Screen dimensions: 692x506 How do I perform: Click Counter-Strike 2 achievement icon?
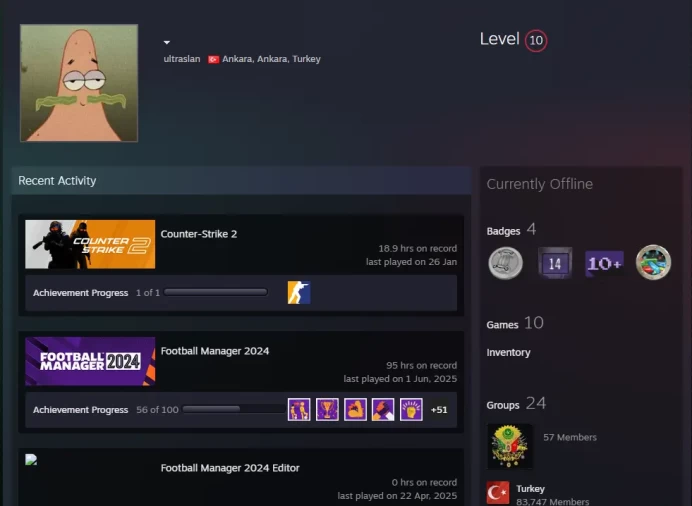pyautogui.click(x=299, y=292)
